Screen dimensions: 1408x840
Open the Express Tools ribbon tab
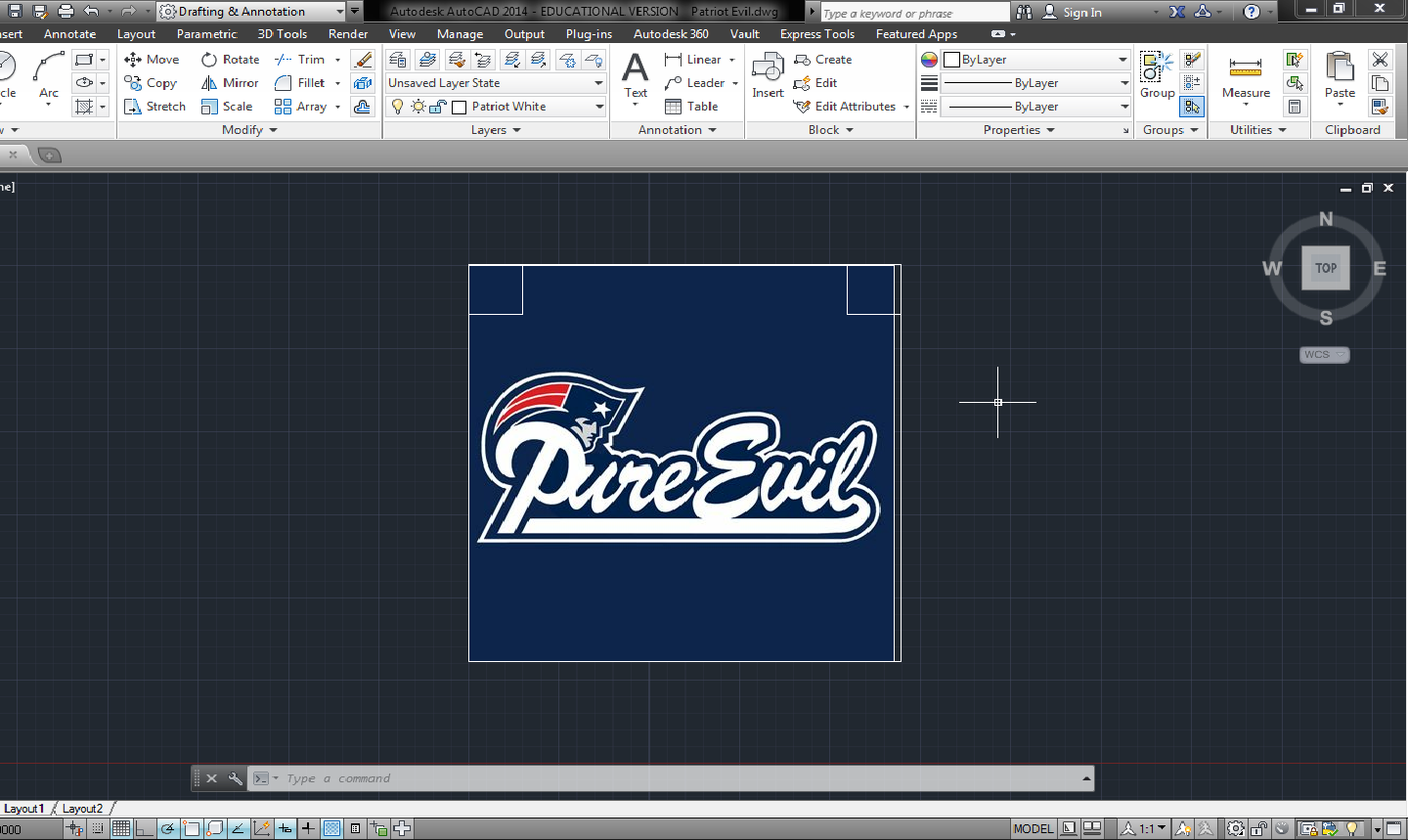tap(817, 34)
